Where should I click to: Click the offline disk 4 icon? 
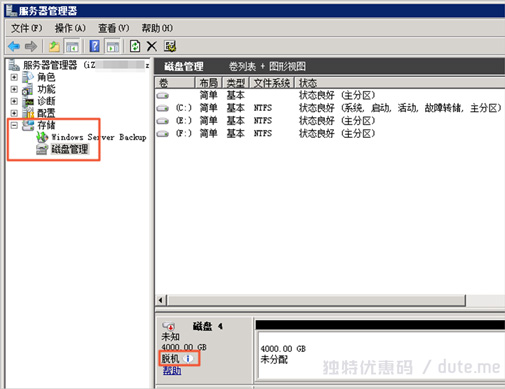tap(169, 326)
